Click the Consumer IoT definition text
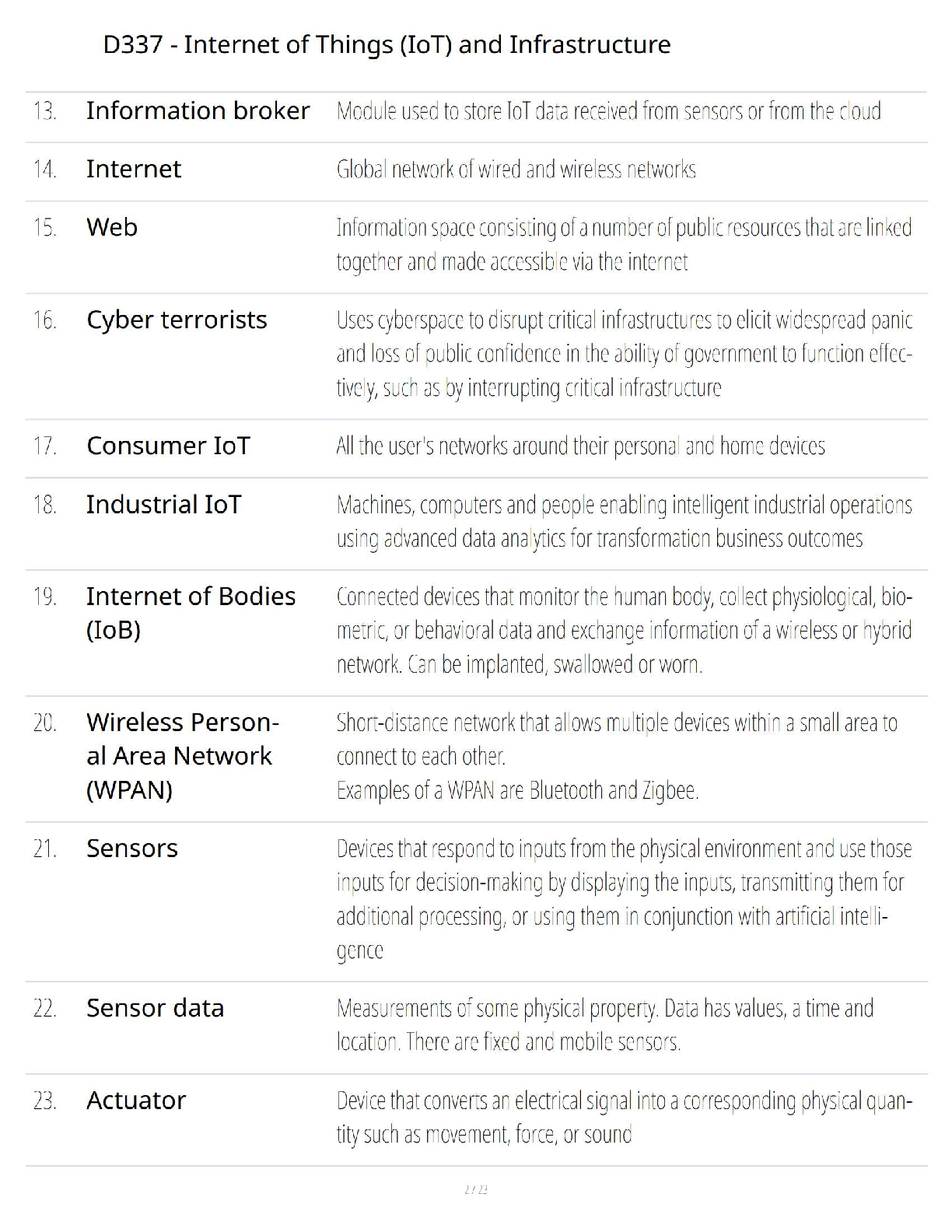The image size is (952, 1232). point(580,446)
